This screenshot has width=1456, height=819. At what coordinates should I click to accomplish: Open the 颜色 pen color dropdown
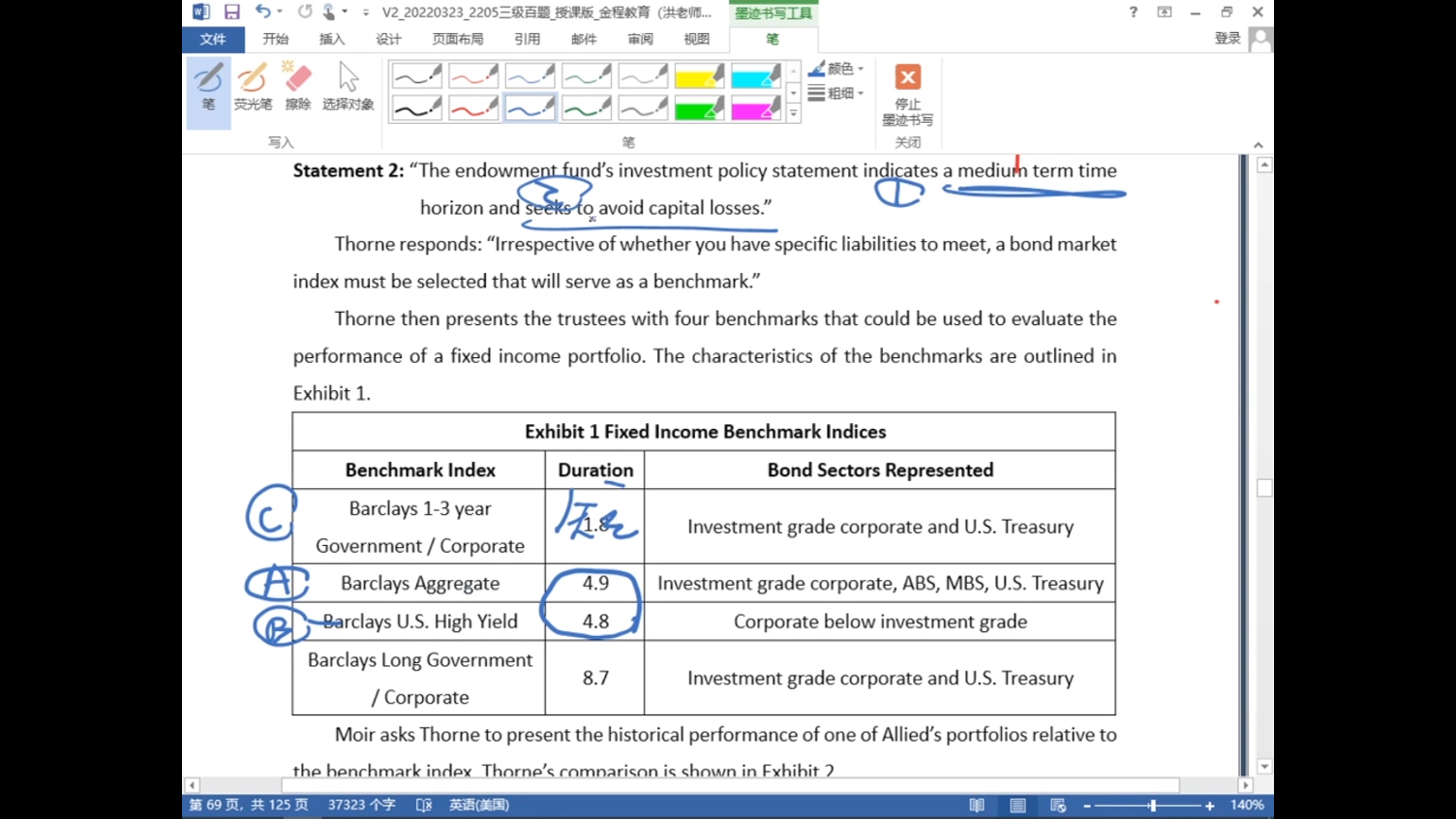click(x=835, y=69)
